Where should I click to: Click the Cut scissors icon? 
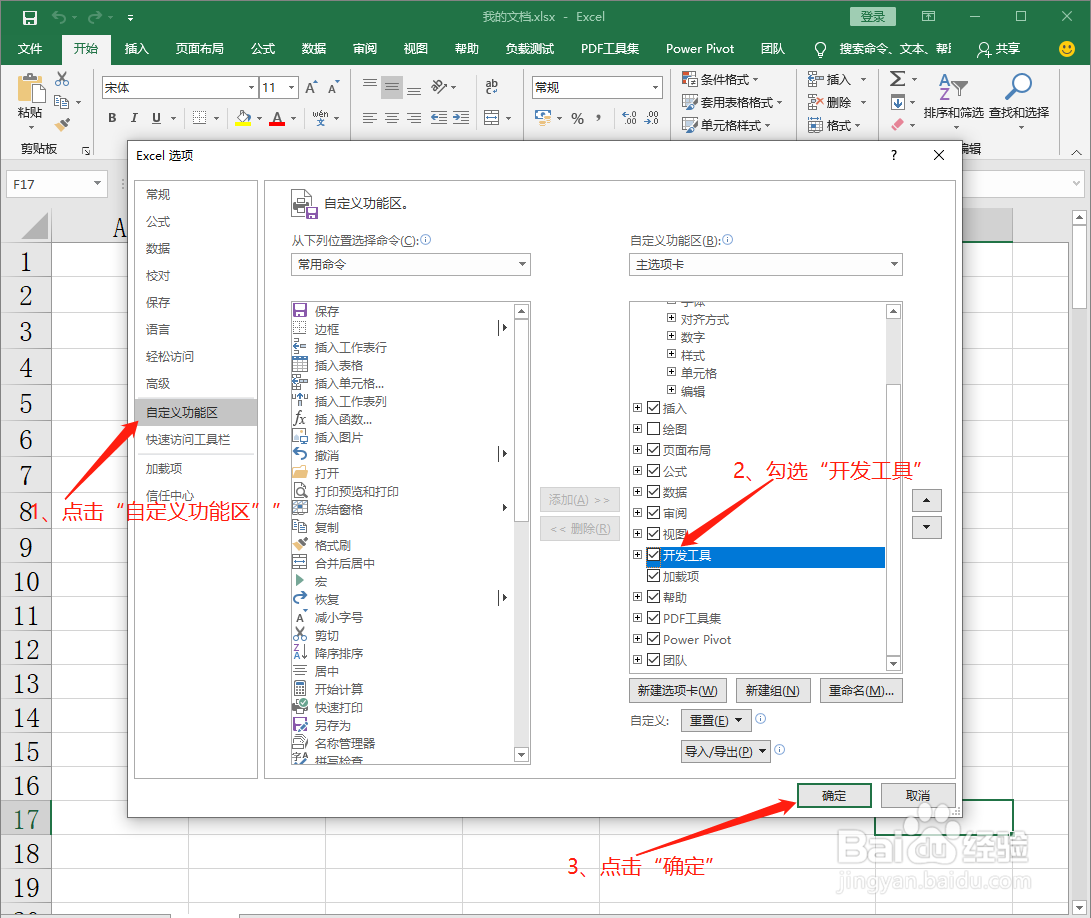click(62, 79)
